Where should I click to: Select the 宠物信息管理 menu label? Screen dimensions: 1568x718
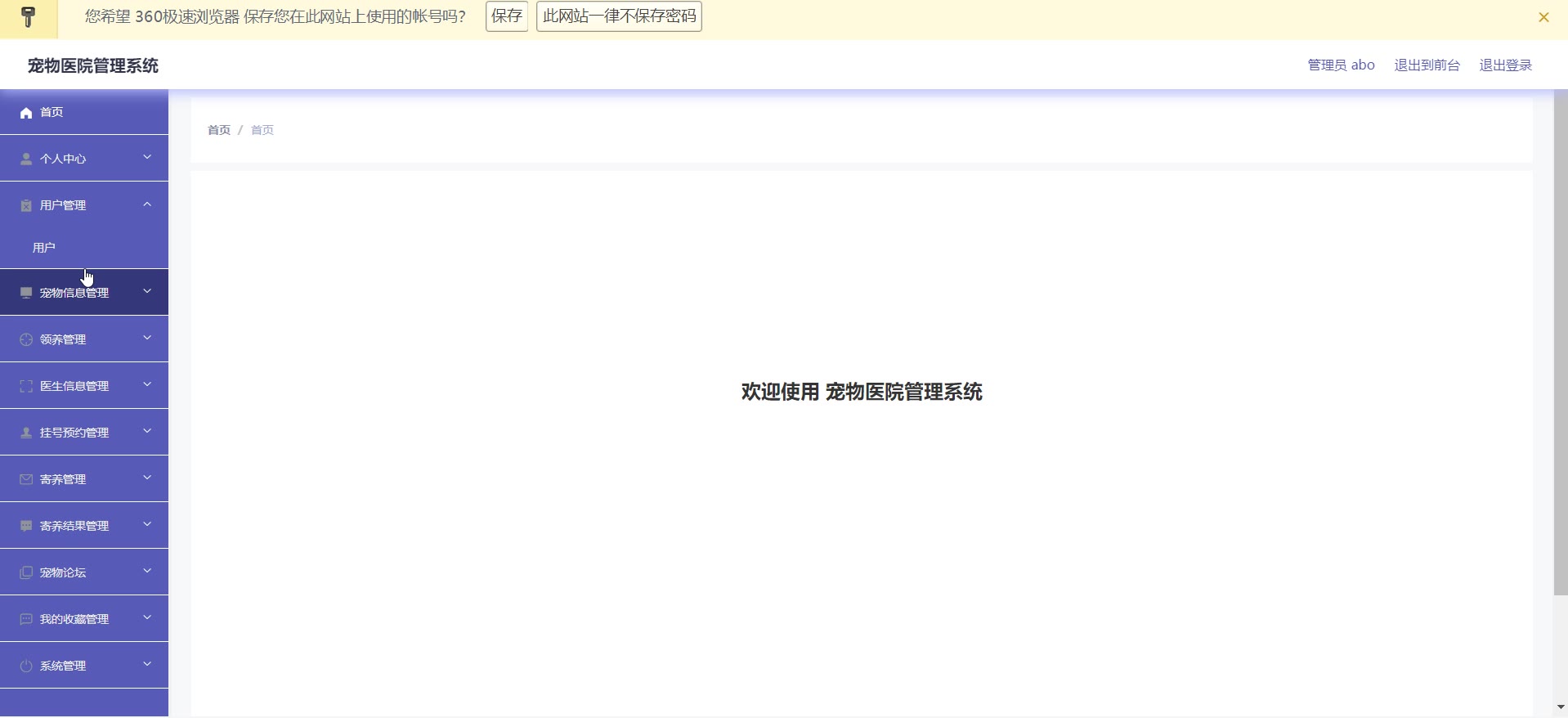coord(74,293)
